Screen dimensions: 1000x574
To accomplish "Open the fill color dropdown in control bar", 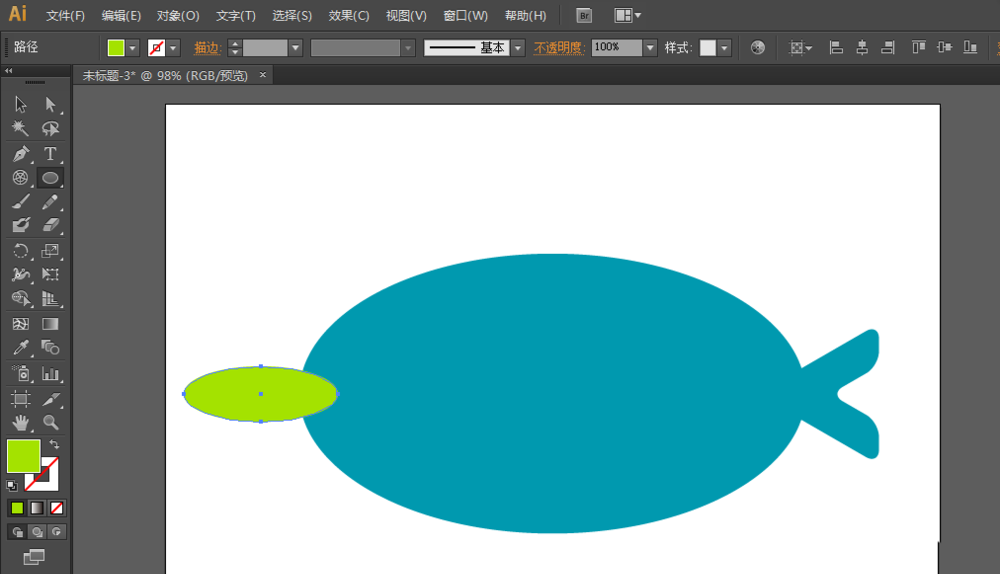I will pos(132,48).
